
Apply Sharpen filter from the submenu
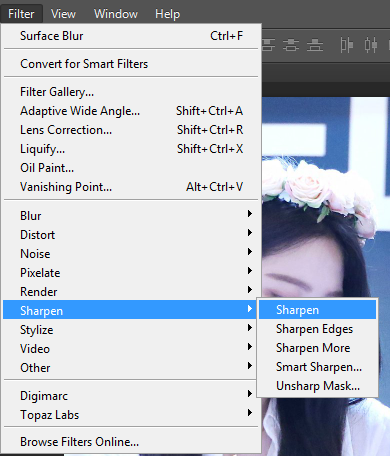[318, 310]
